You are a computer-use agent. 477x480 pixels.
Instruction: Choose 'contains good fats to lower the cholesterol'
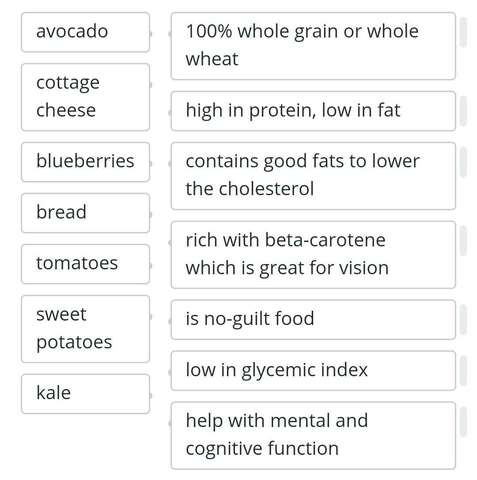click(x=313, y=176)
